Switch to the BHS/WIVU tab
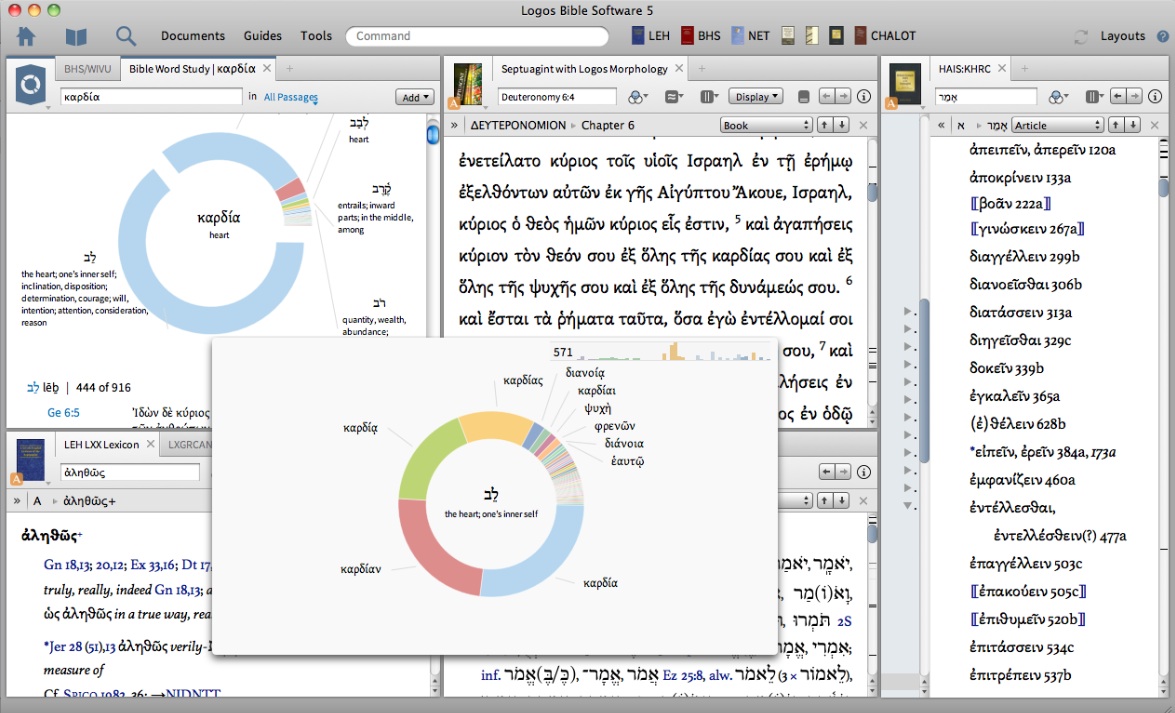1175x713 pixels. [x=87, y=69]
